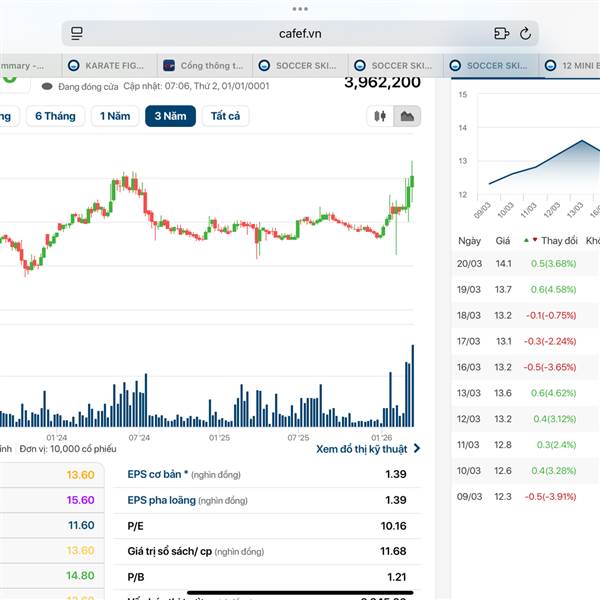Open the reader view icon in address bar
The width and height of the screenshot is (600, 600).
[x=77, y=33]
